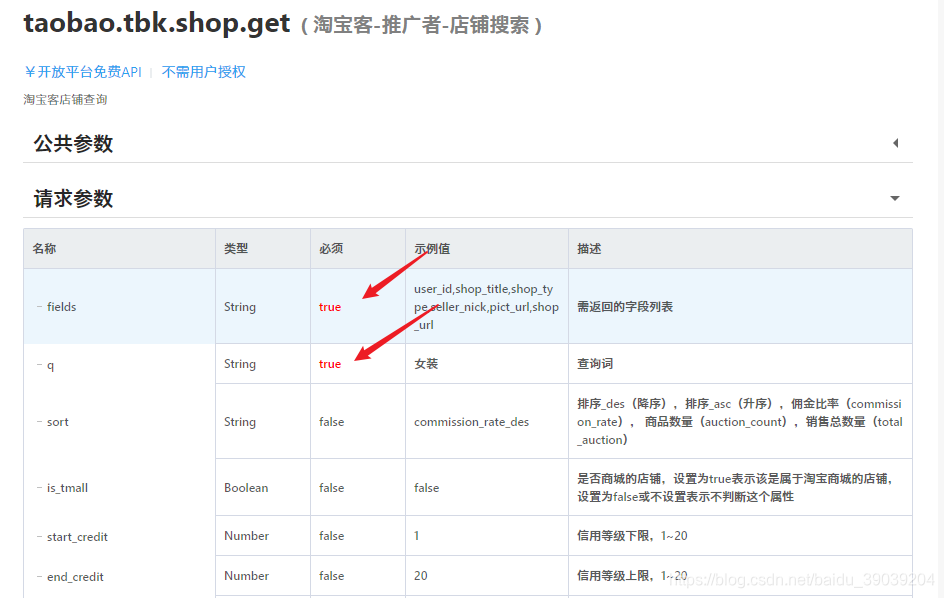This screenshot has height=598, width=944.
Task: Click the 需返回的字段列表 description
Action: tap(625, 307)
